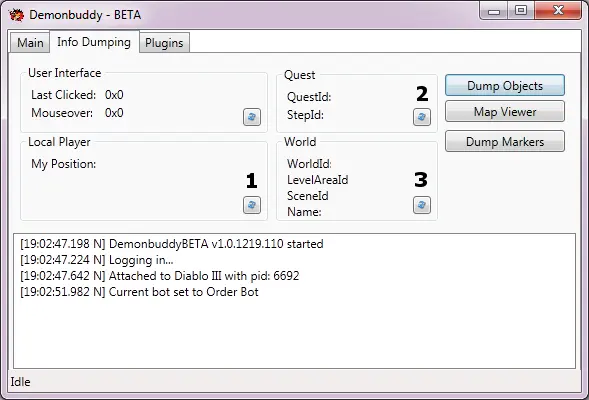Select the Info Dumping tab
Image resolution: width=589 pixels, height=400 pixels.
(94, 42)
